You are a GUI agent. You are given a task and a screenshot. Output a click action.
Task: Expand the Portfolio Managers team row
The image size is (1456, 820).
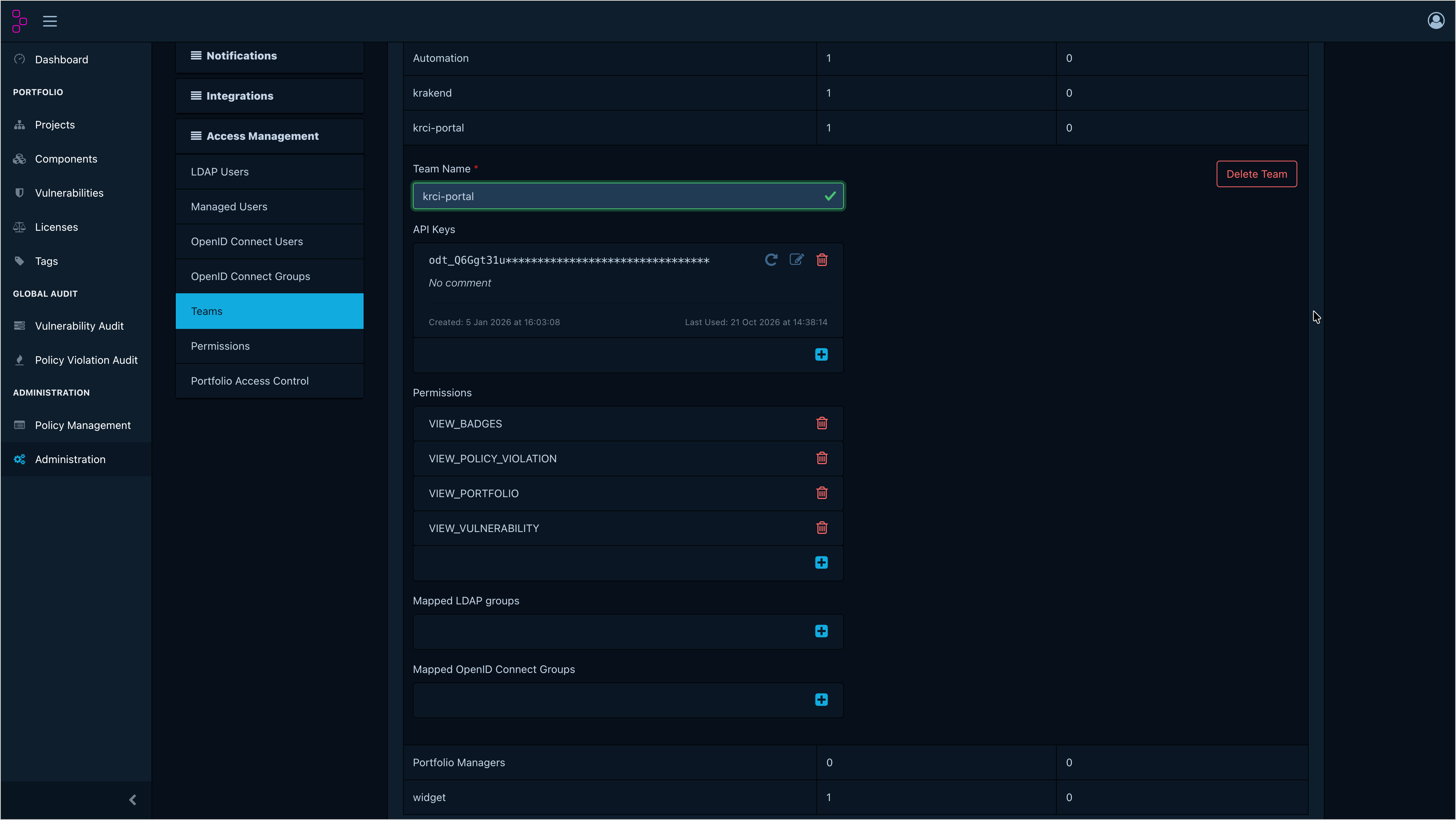click(x=855, y=762)
